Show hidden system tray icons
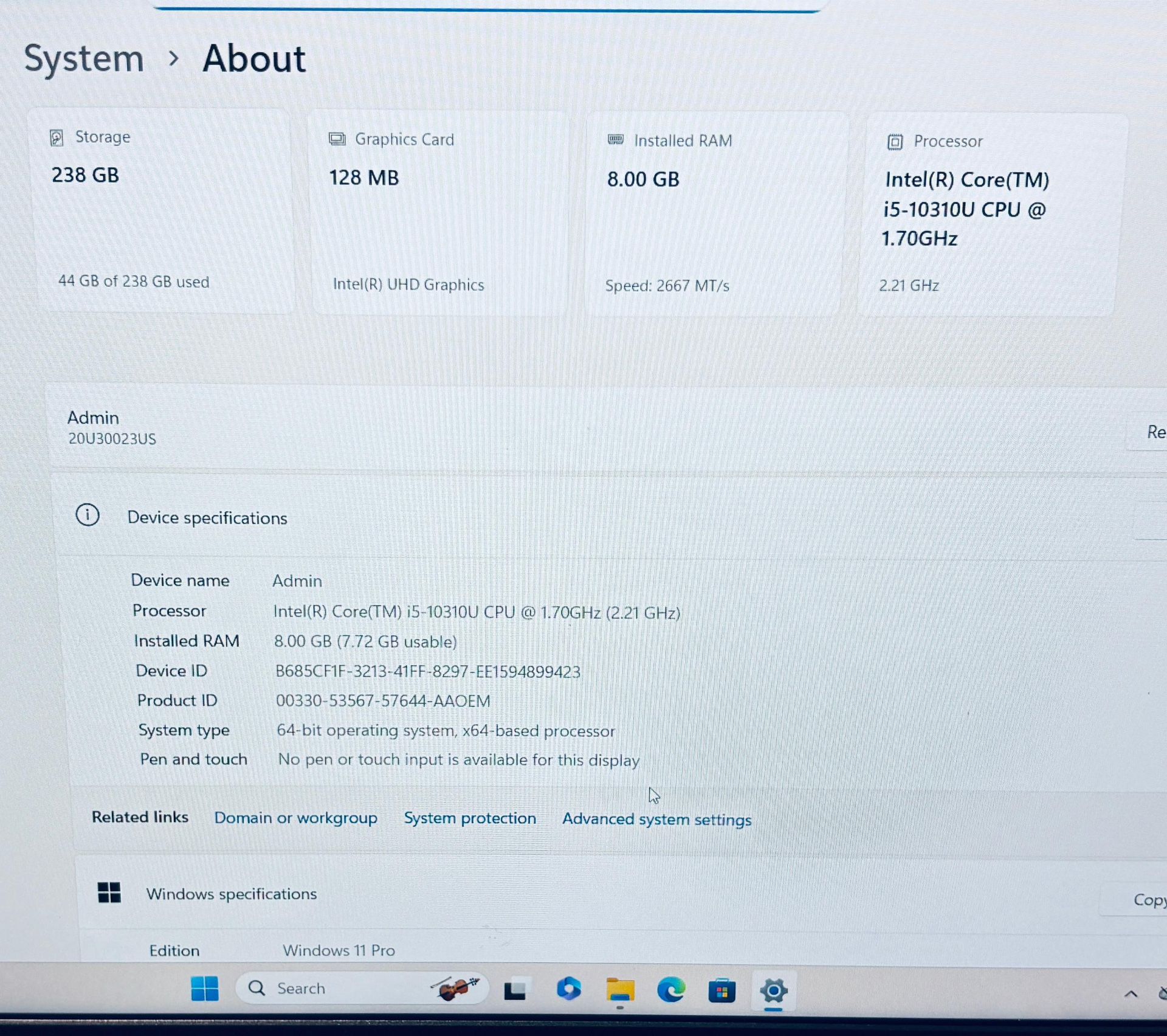1167x1036 pixels. pos(1131,995)
